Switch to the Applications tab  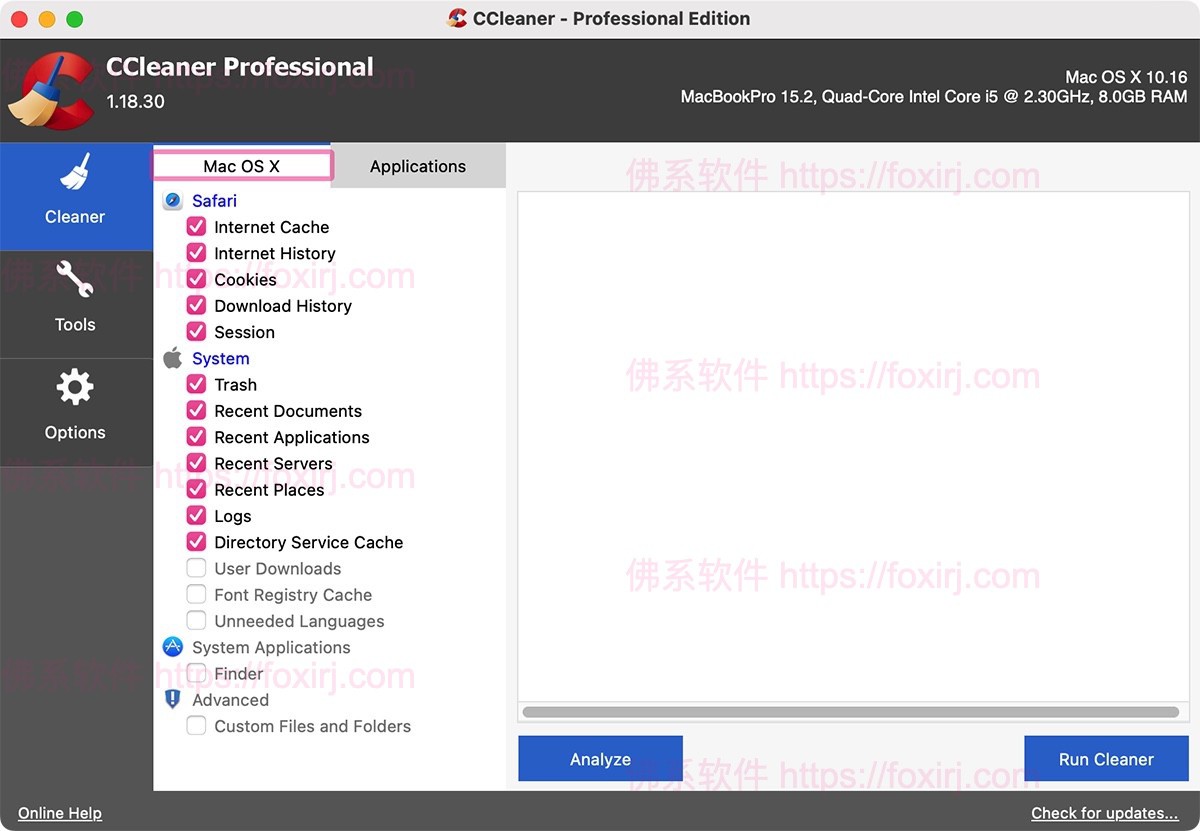(x=418, y=166)
